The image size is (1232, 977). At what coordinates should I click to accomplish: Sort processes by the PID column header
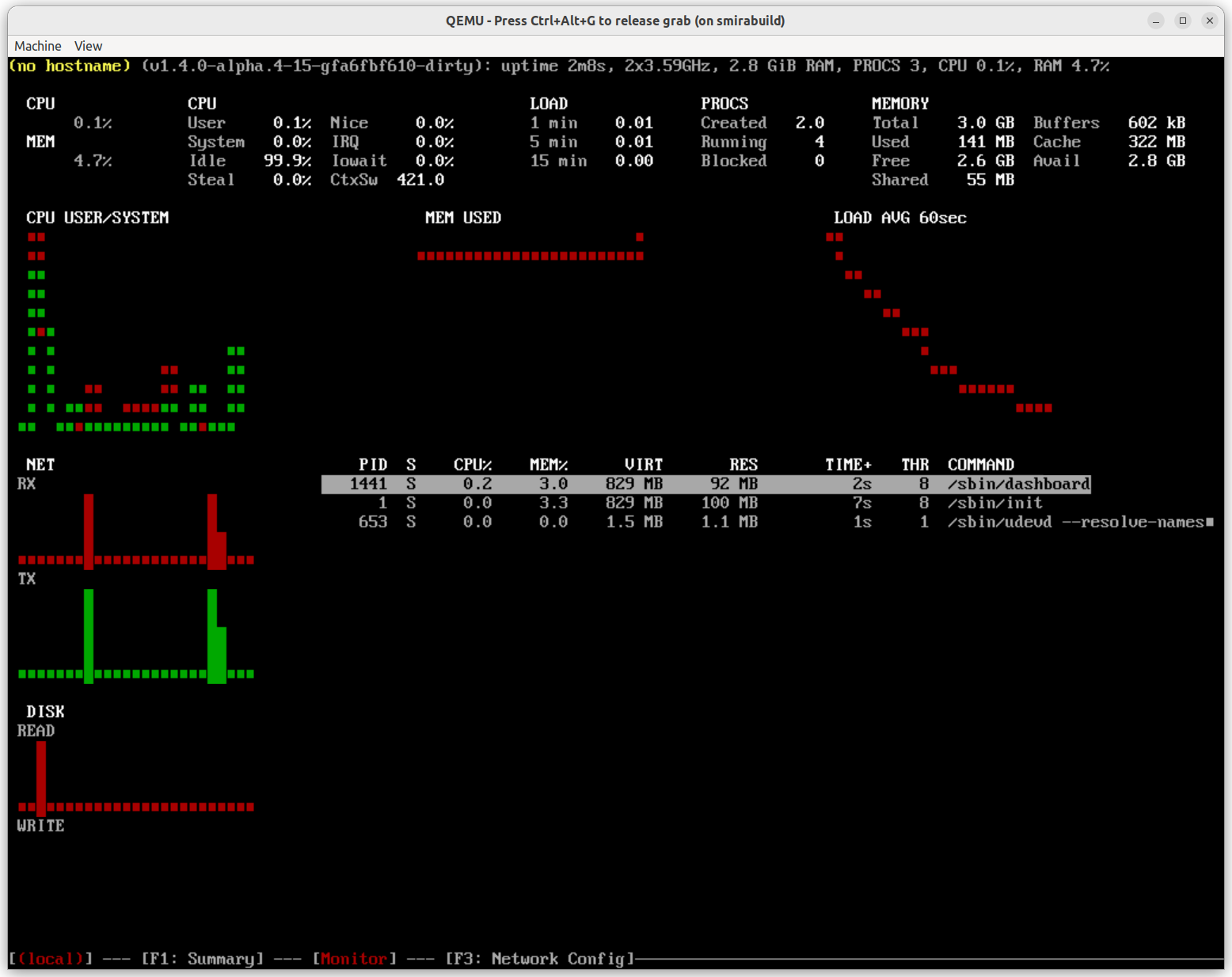(x=373, y=465)
